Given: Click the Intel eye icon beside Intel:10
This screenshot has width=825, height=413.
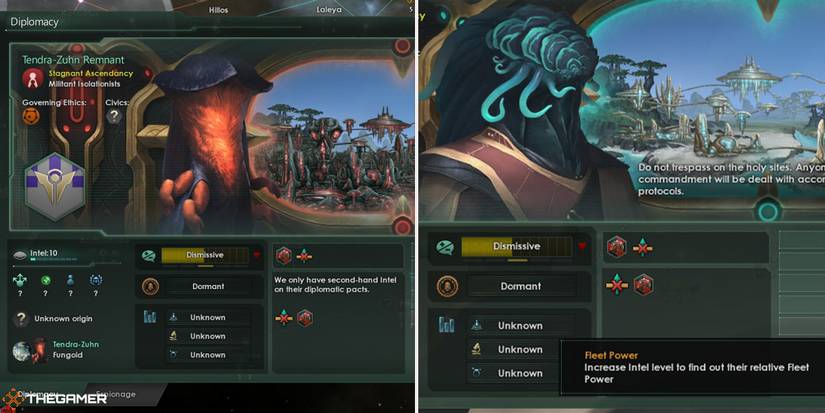Looking at the screenshot, I should (x=20, y=255).
